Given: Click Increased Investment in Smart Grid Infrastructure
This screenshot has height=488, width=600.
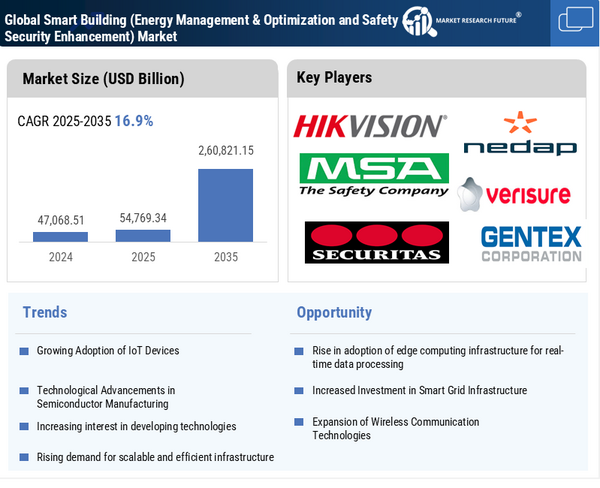Looking at the screenshot, I should pyautogui.click(x=419, y=390).
